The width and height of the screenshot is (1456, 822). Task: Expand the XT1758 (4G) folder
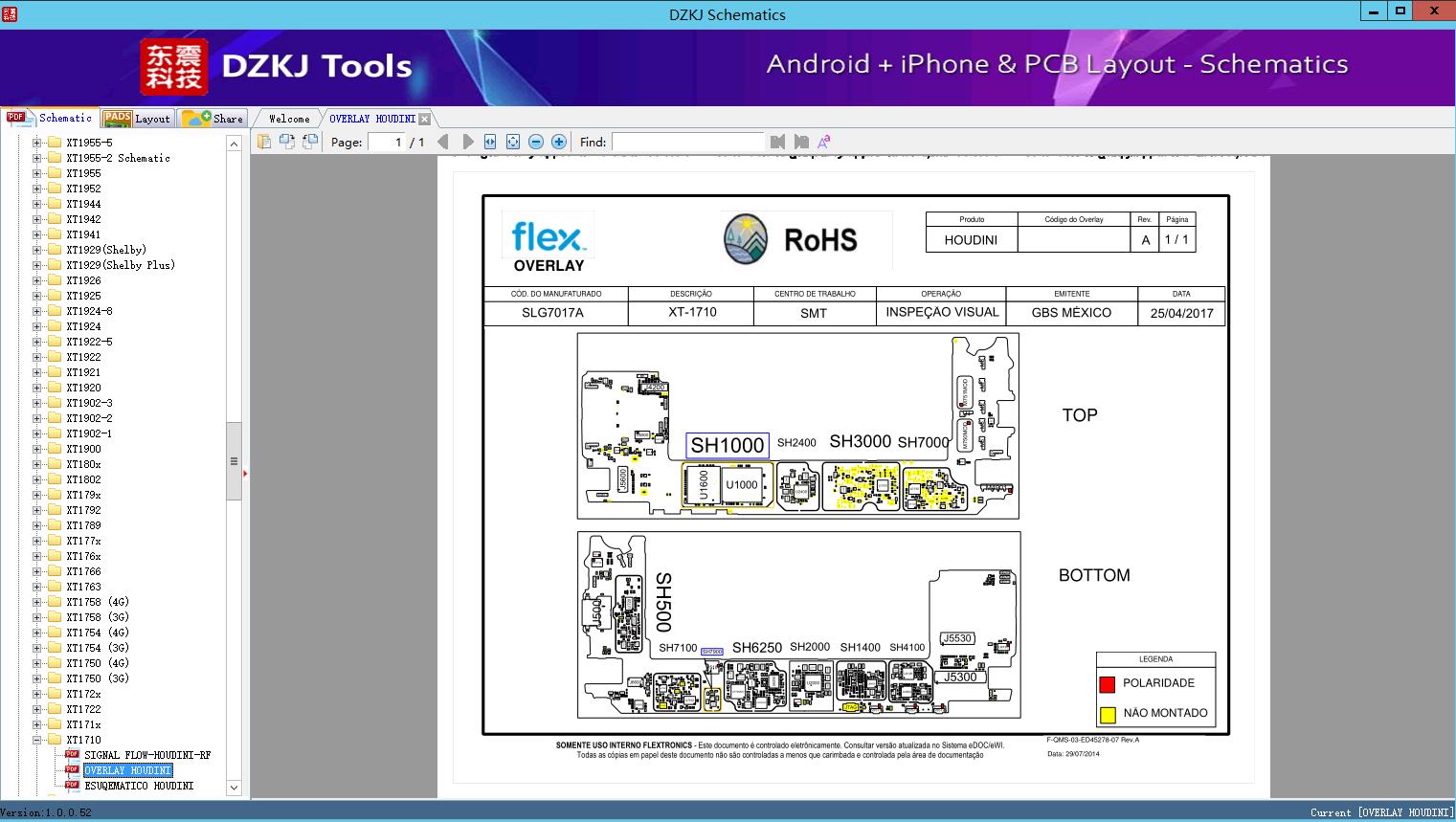point(37,602)
